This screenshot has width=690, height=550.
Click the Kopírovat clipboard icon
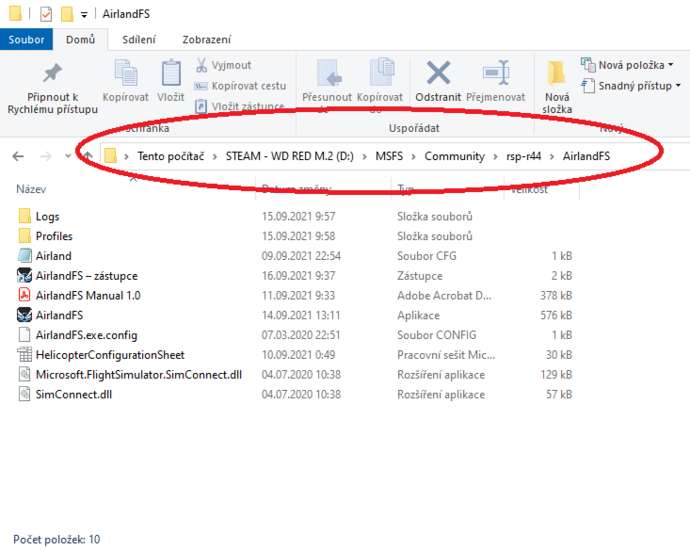126,73
